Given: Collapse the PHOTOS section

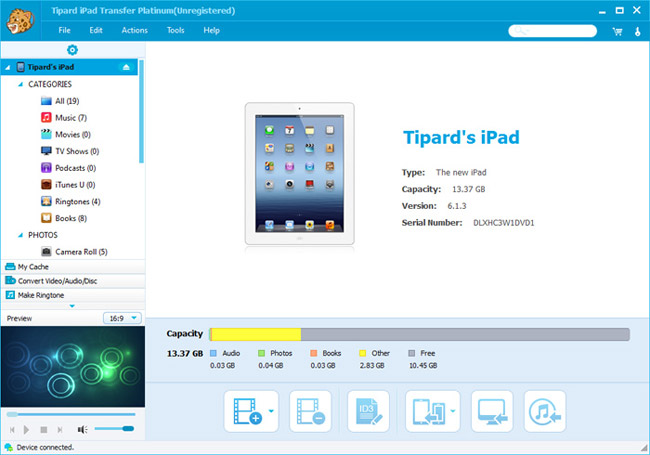Looking at the screenshot, I should 20,235.
